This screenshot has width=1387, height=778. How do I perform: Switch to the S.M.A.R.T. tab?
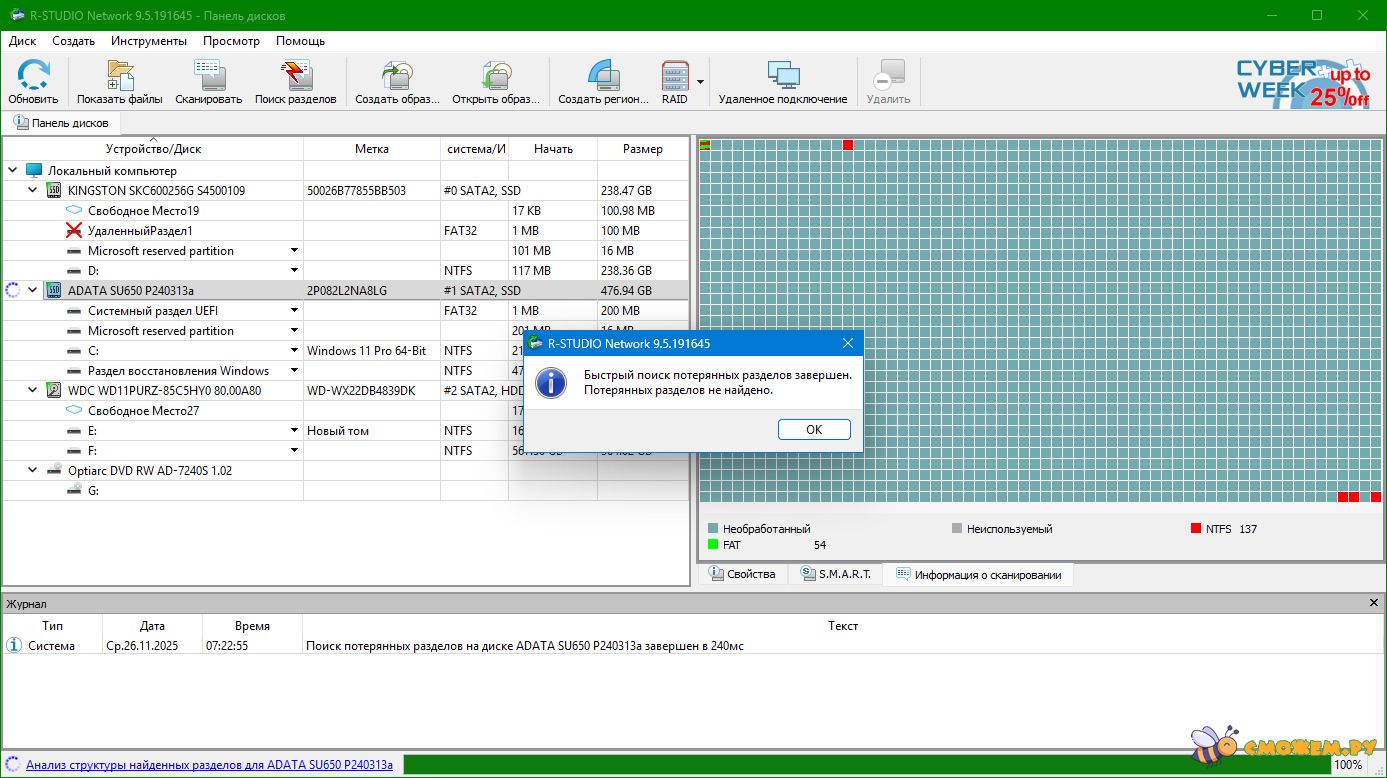pos(835,574)
